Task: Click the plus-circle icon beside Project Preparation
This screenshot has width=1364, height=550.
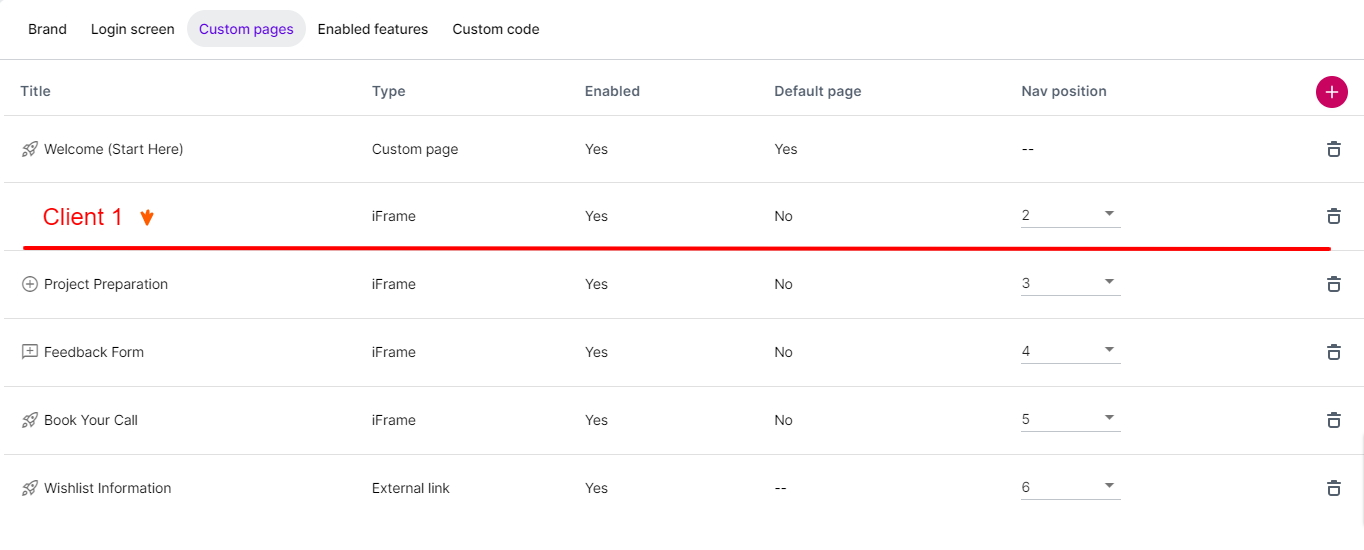Action: [30, 284]
